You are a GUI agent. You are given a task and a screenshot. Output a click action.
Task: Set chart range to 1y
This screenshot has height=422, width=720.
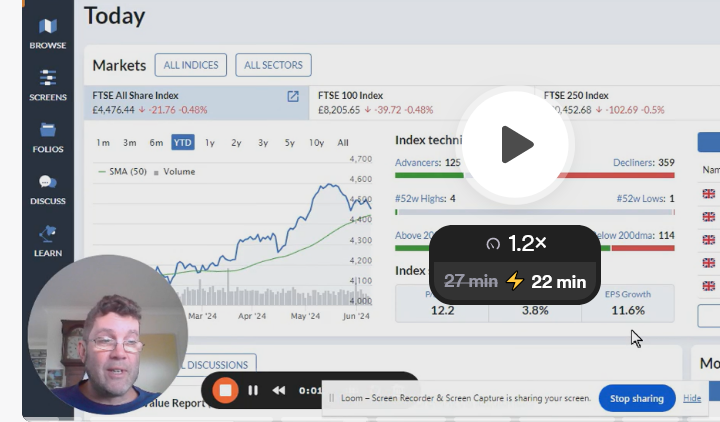210,142
